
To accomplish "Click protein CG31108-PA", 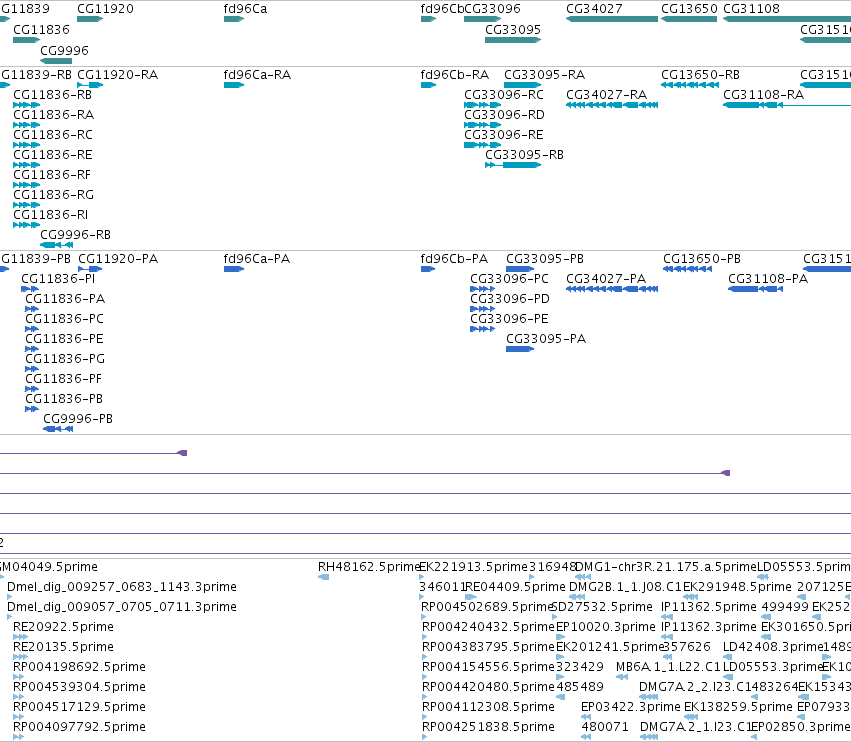I will [x=755, y=289].
